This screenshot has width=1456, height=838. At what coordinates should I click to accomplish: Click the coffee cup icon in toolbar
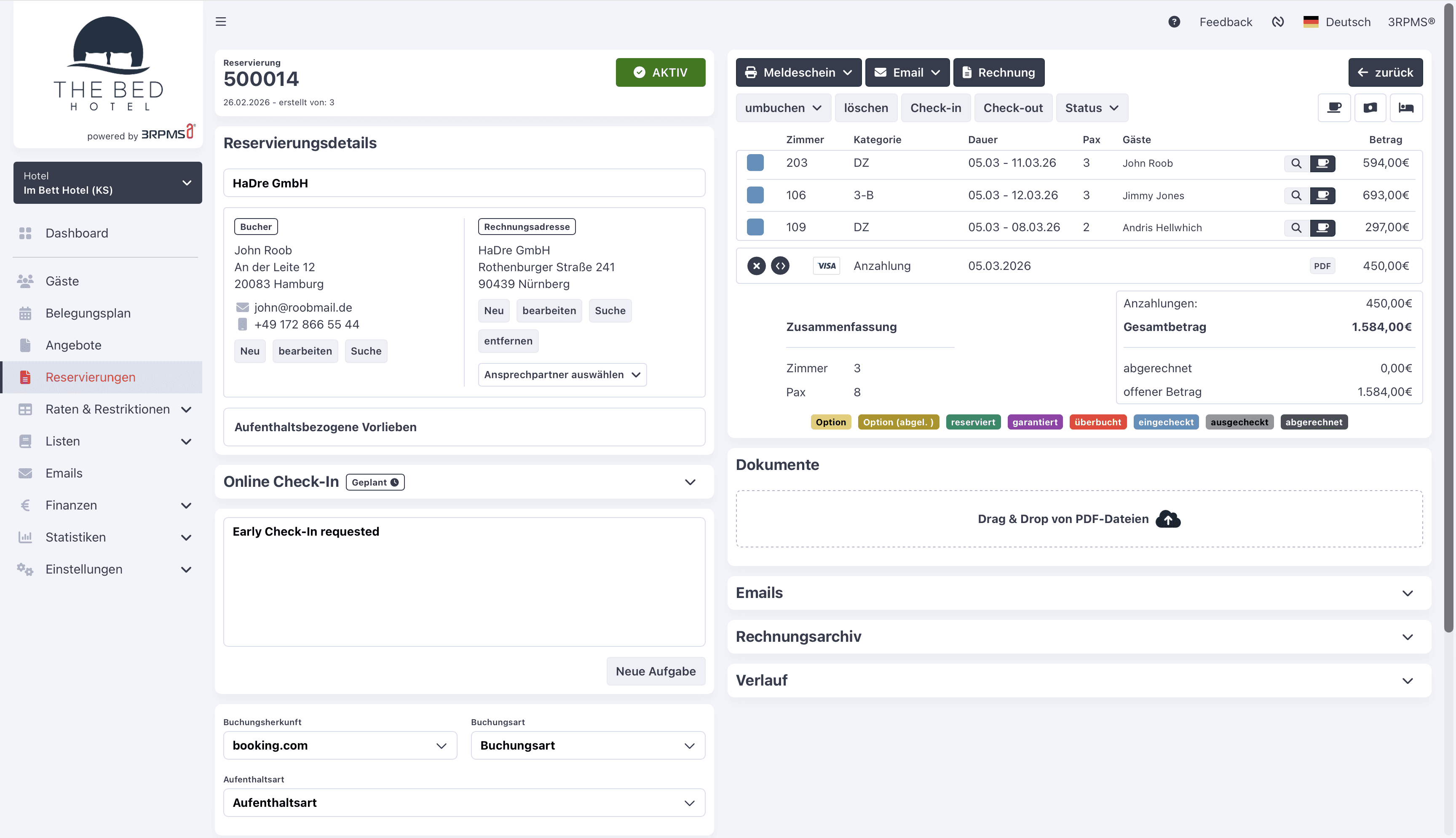tap(1334, 108)
